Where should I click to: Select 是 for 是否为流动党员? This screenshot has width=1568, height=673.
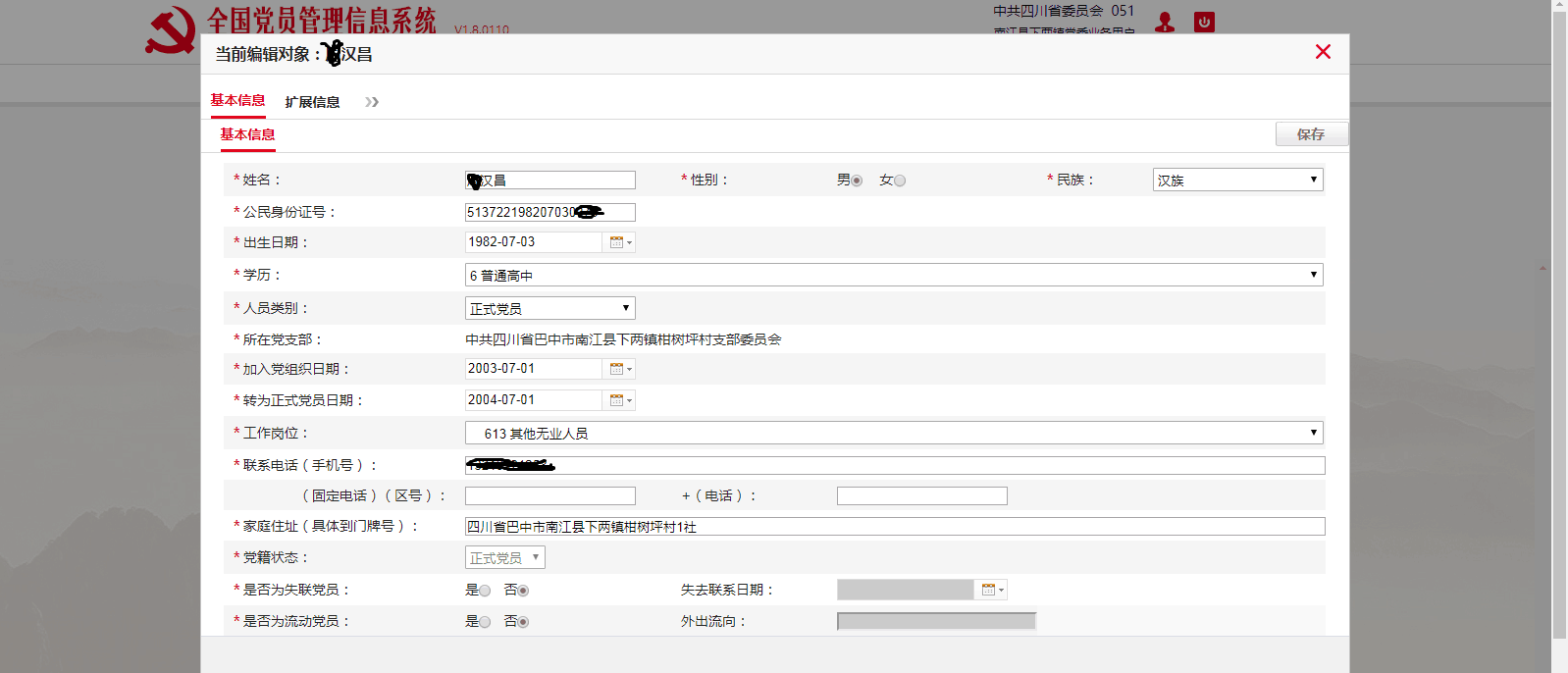(x=484, y=622)
